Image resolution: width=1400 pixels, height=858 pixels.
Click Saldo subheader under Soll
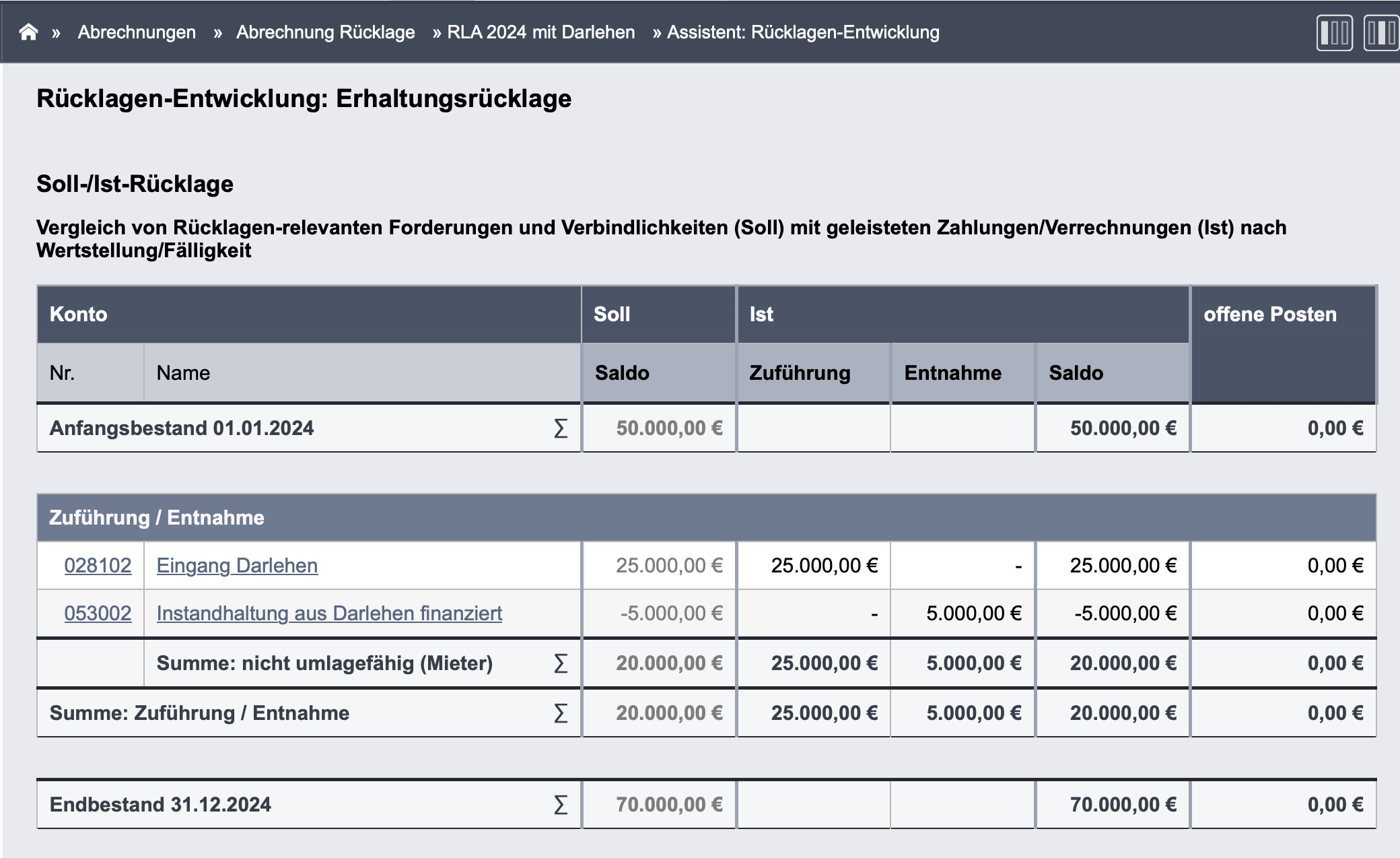[x=659, y=373]
